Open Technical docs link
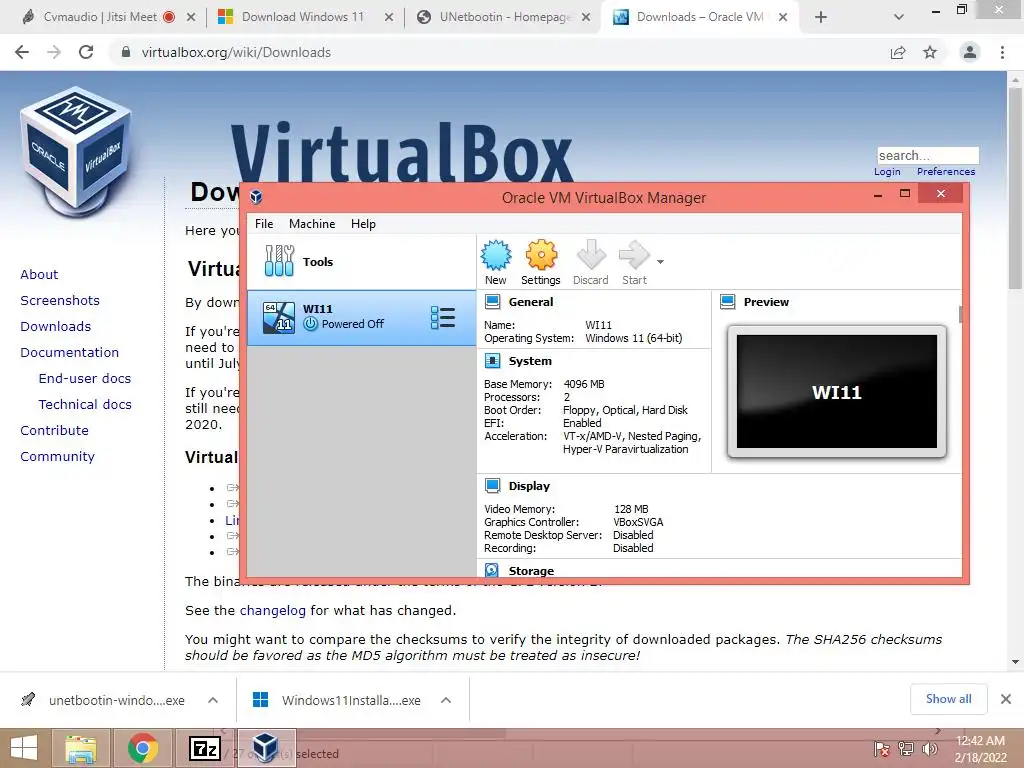Viewport: 1024px width, 768px height. (85, 405)
